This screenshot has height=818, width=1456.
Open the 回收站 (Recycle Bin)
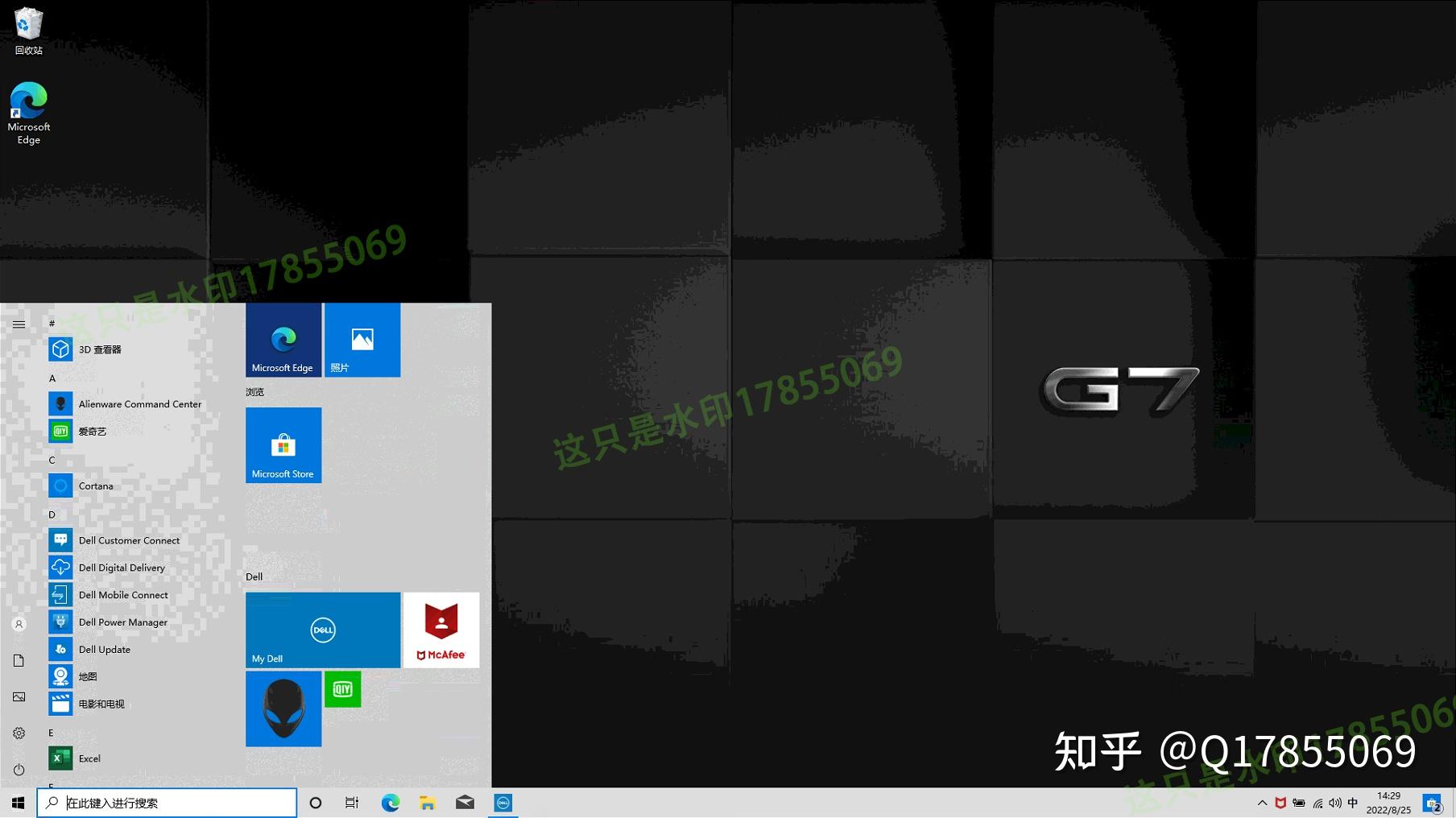28,24
